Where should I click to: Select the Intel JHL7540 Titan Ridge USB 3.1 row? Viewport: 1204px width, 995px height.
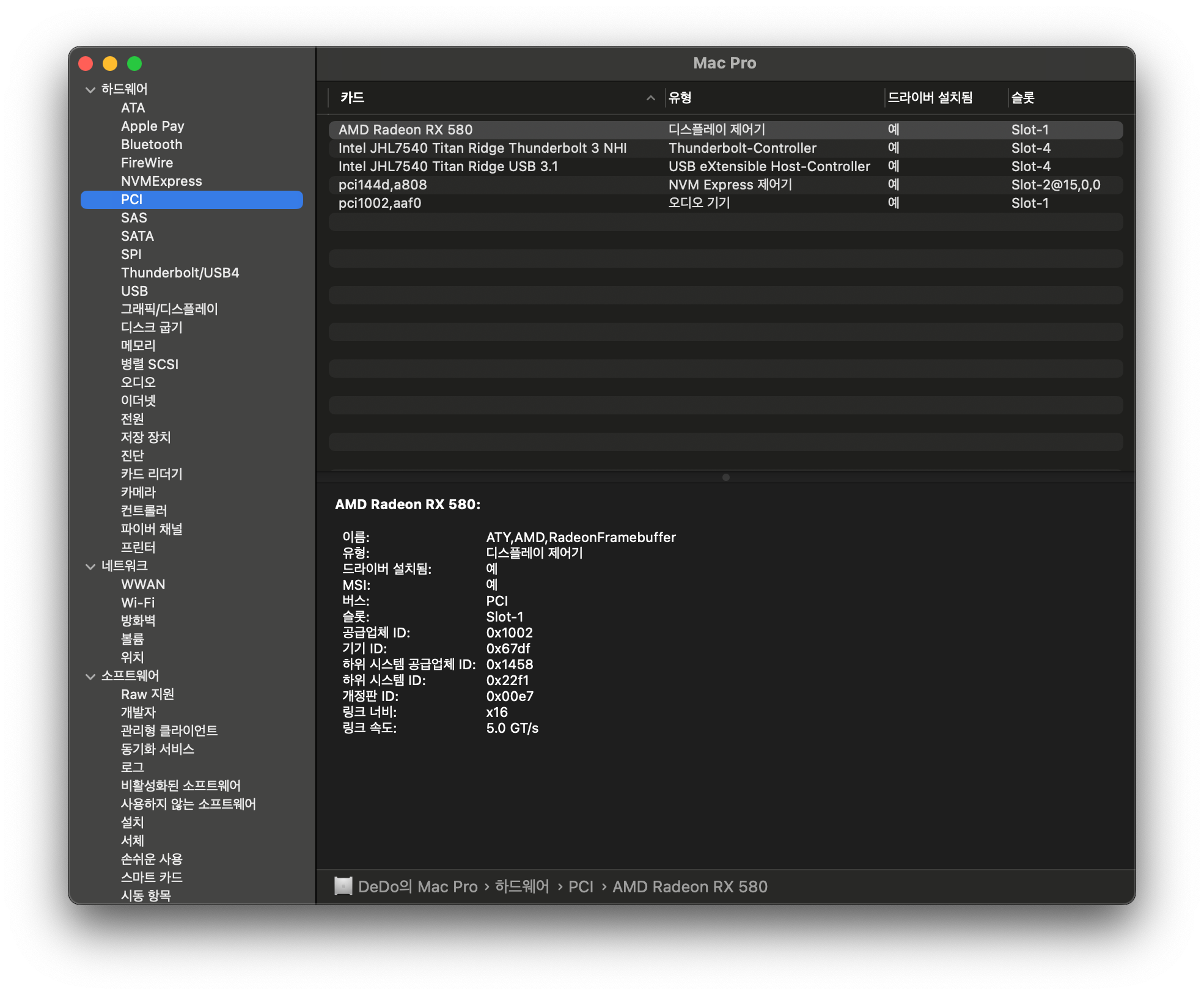(x=448, y=166)
